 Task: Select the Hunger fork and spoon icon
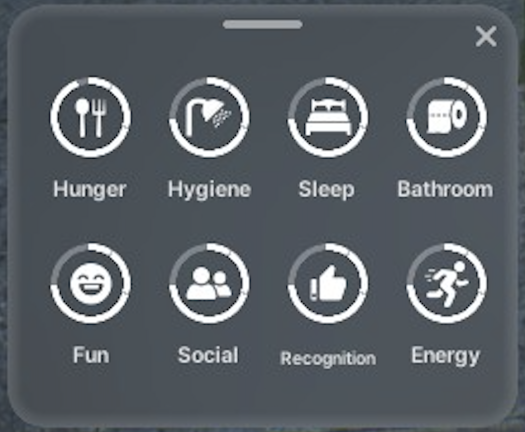coord(90,118)
